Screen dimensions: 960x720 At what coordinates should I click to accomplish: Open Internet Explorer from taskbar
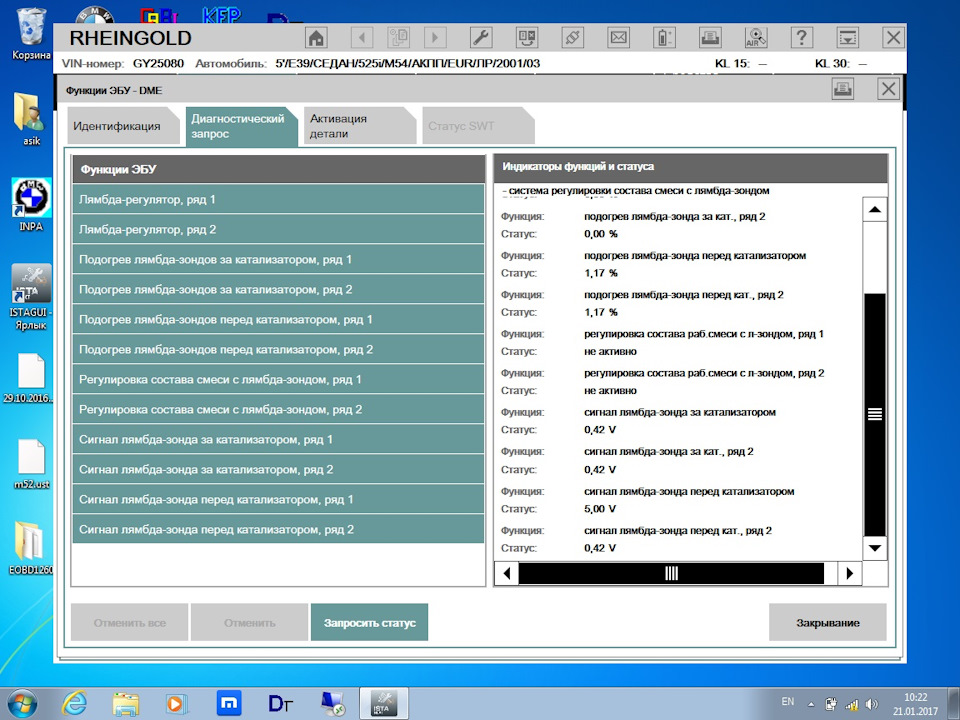(75, 703)
